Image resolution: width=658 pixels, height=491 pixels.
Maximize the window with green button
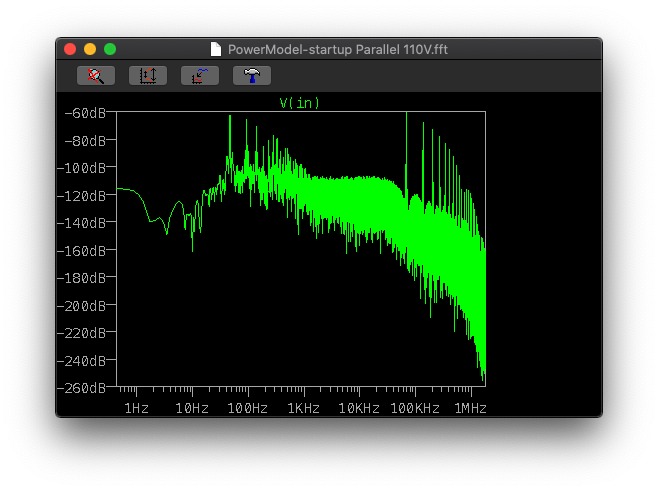[x=110, y=50]
